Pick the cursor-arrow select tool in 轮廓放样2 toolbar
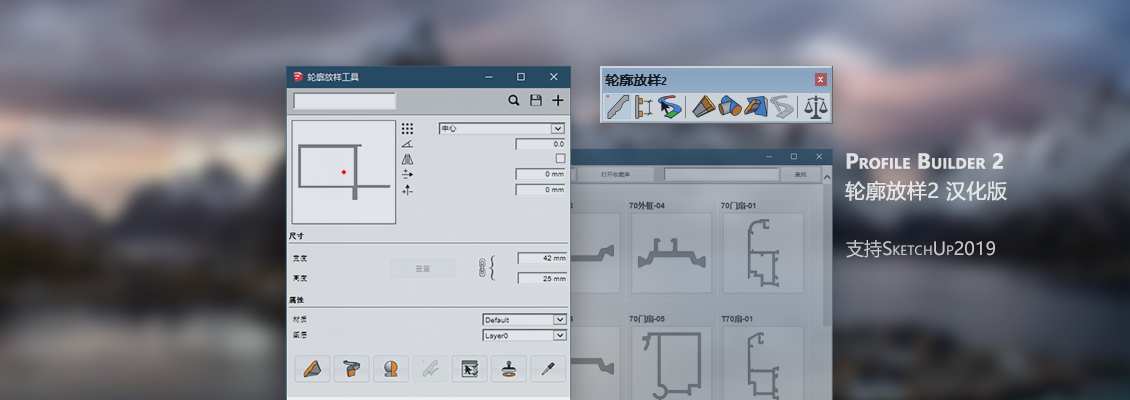The width and height of the screenshot is (1130, 400). tap(669, 107)
